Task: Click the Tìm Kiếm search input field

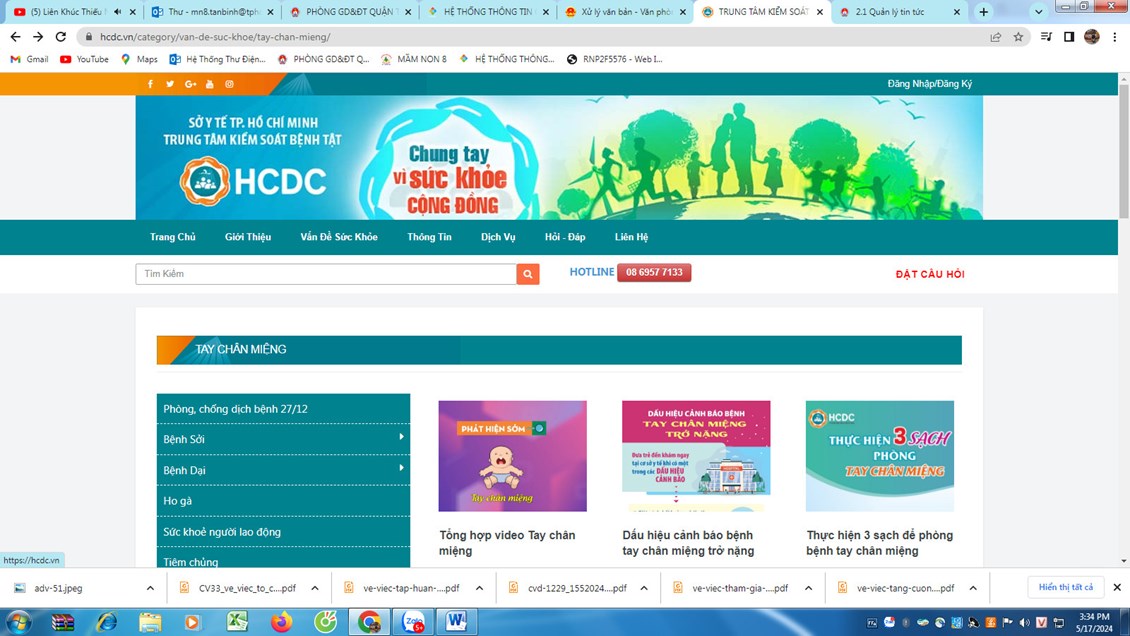Action: pos(325,274)
